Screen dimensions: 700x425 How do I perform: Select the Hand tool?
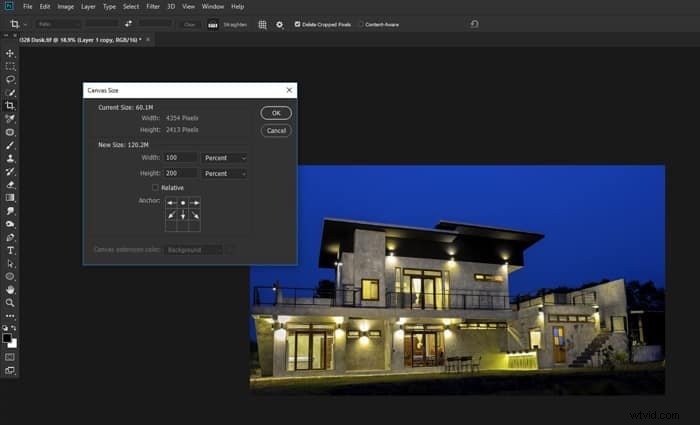tap(10, 290)
